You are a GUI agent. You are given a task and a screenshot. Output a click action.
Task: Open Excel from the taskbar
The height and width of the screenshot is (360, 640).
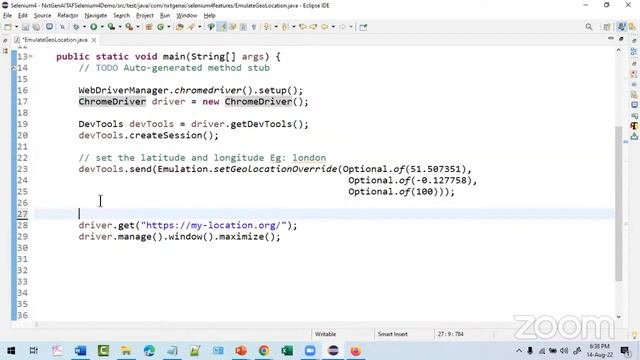tap(287, 351)
